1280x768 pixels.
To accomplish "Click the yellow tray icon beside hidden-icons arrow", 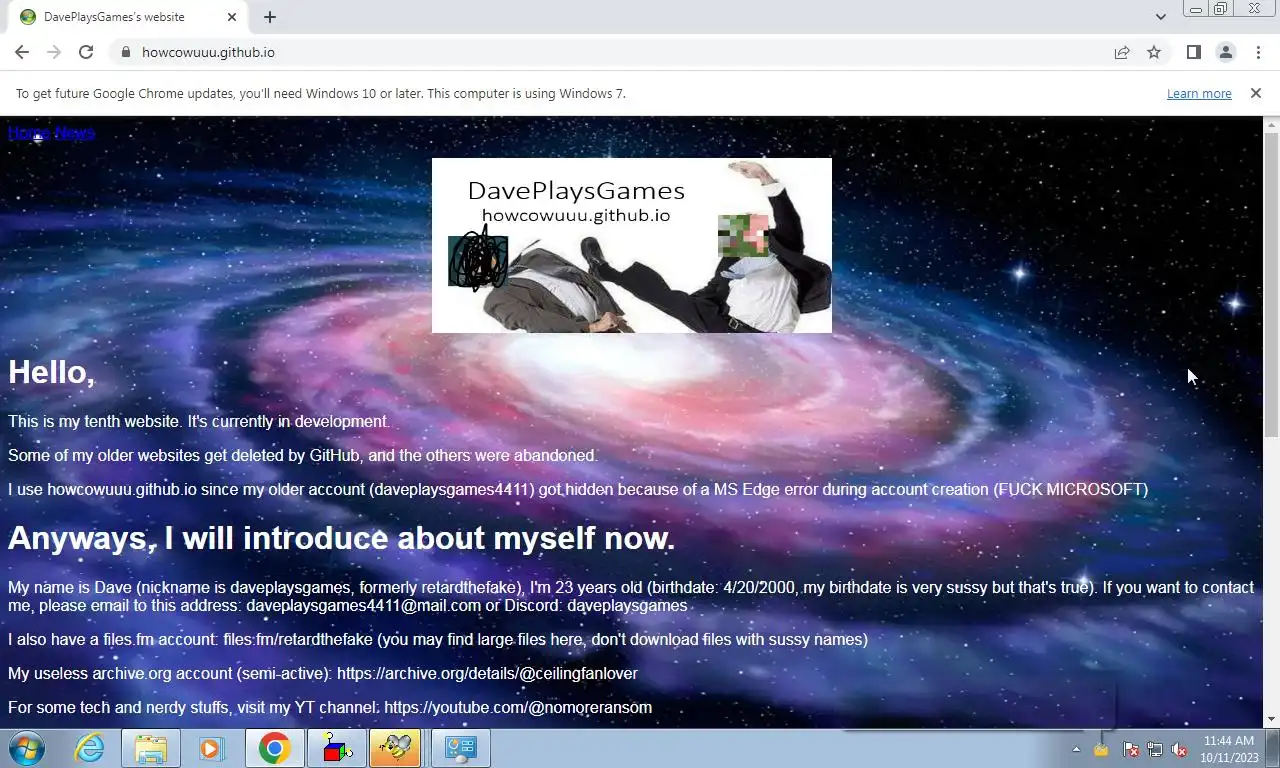I will 1101,749.
